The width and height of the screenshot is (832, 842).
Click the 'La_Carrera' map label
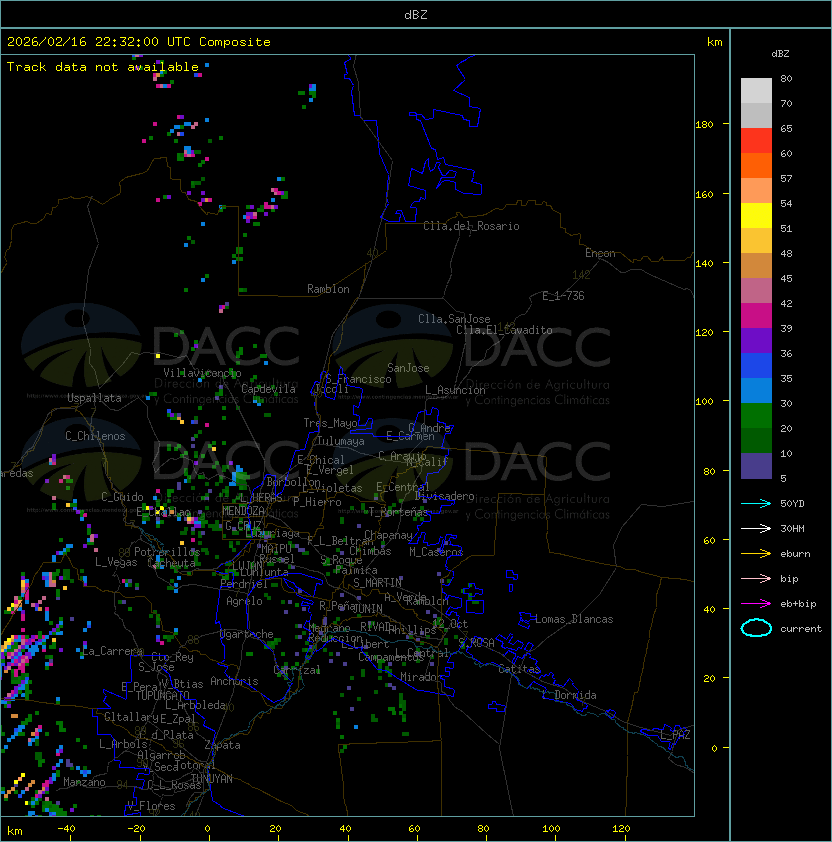[113, 651]
